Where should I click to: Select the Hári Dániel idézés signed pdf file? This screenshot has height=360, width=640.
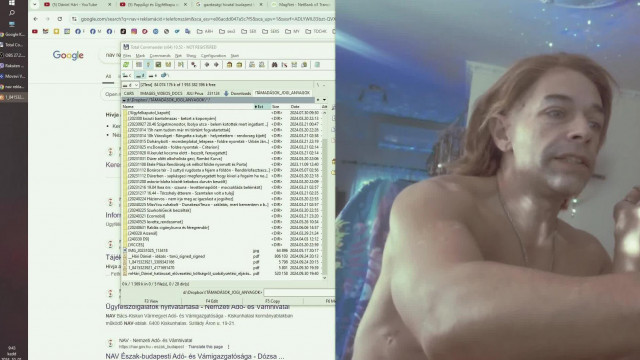pyautogui.click(x=222, y=256)
